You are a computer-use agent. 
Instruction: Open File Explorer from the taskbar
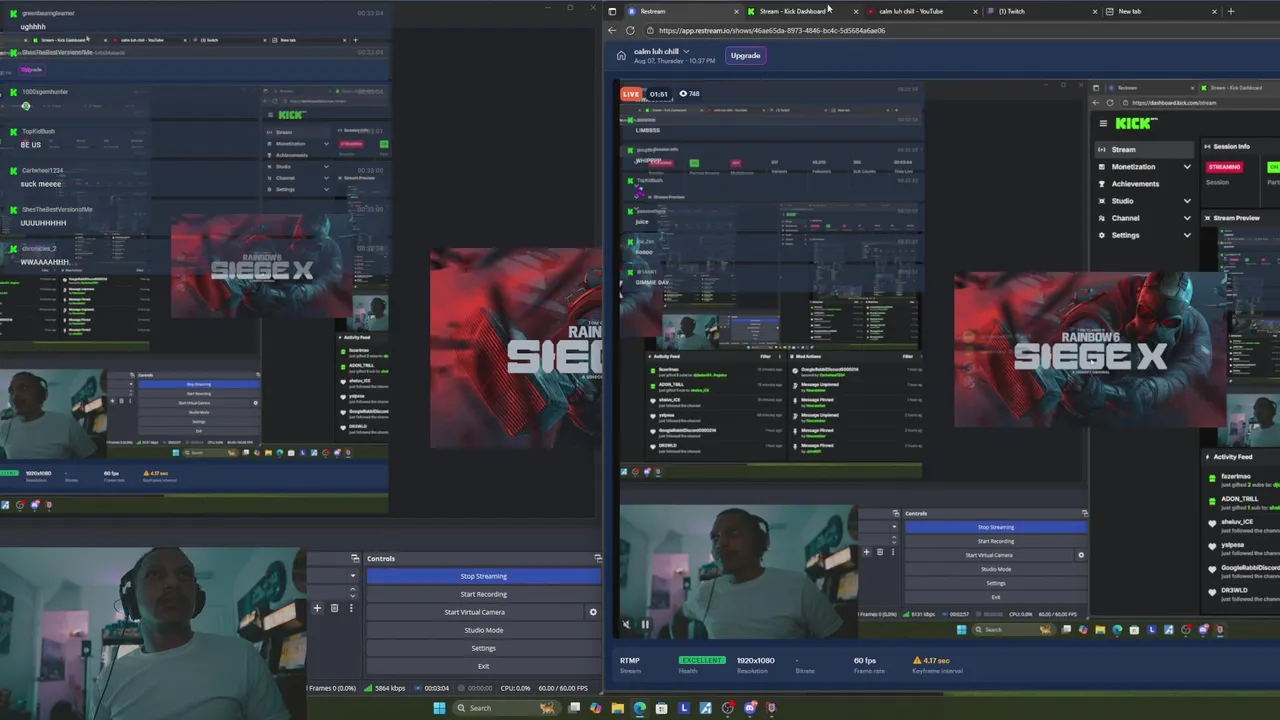tap(618, 708)
